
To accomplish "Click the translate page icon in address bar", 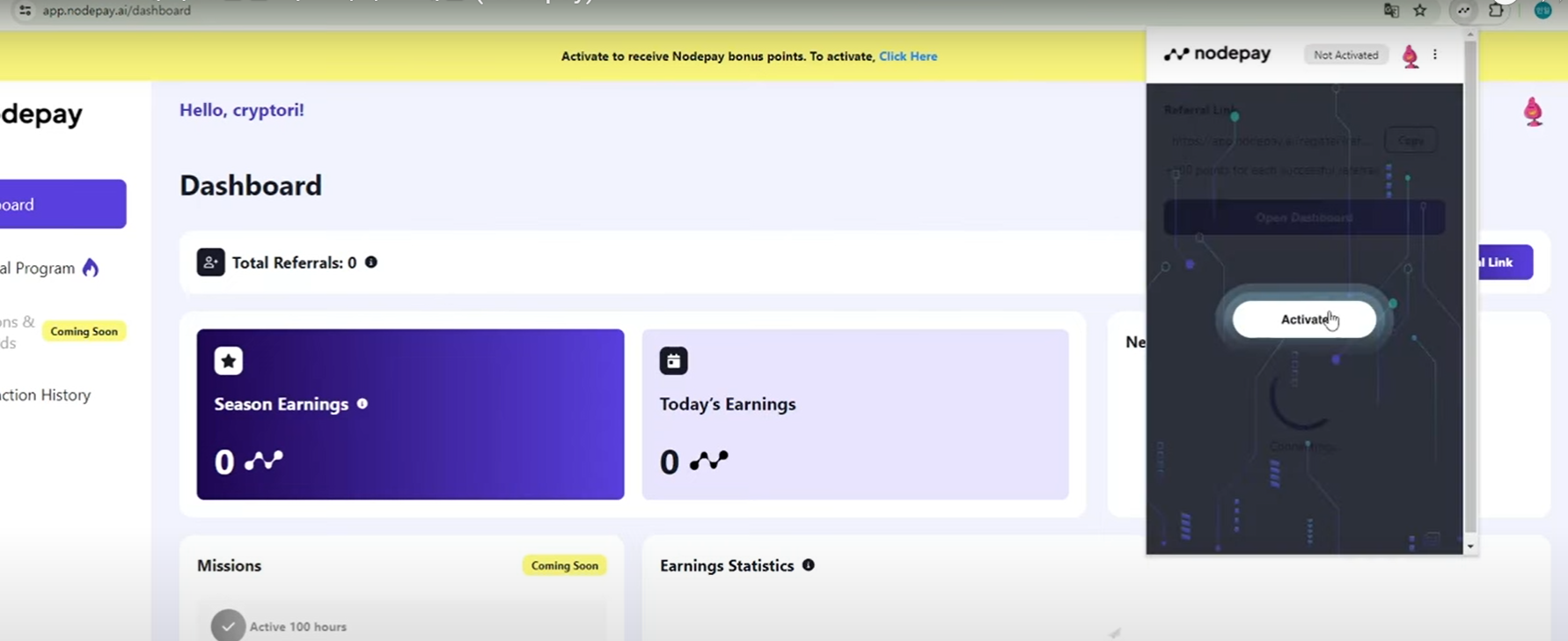I will pyautogui.click(x=1391, y=11).
